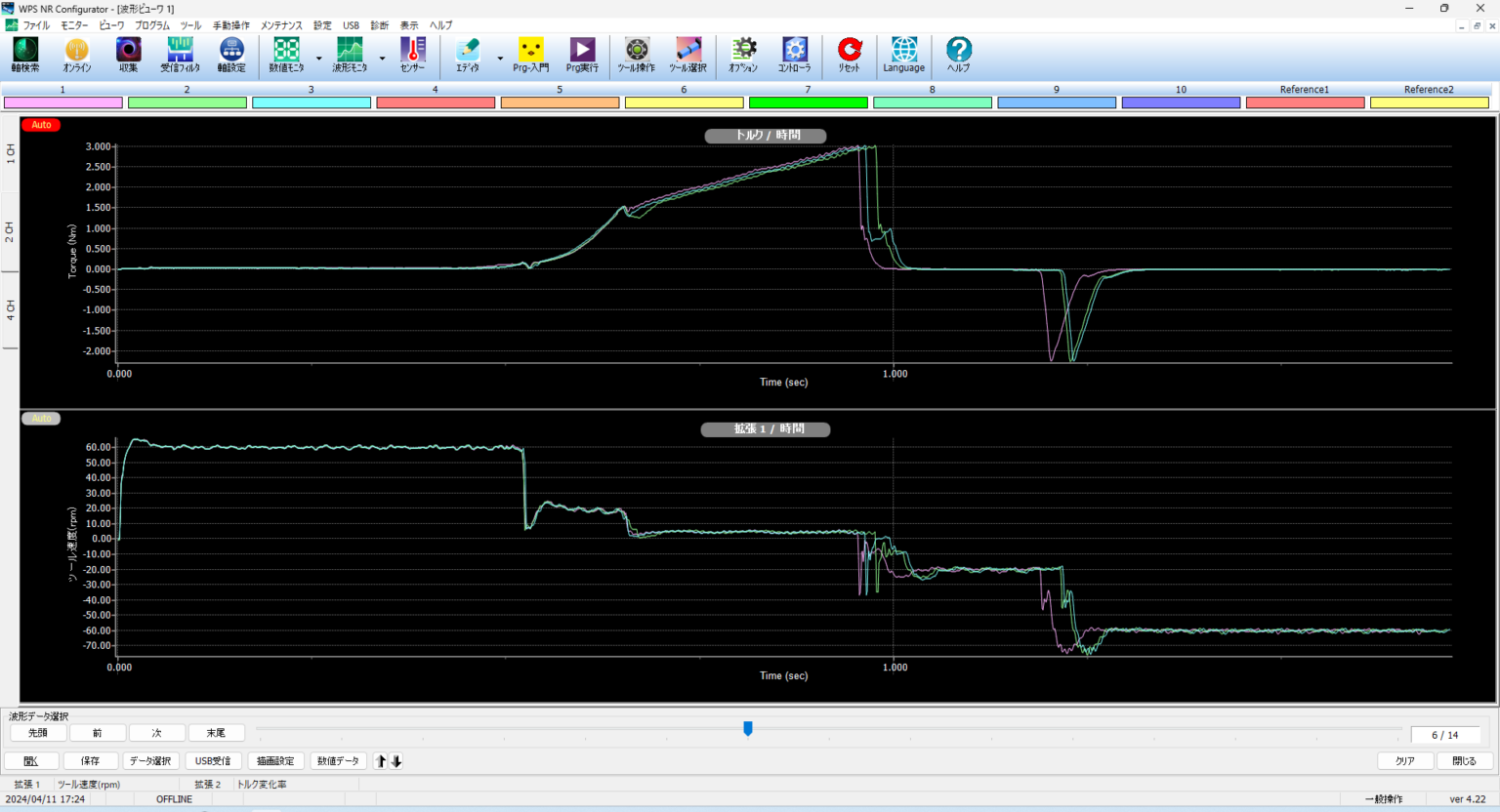
Task: Open the メンテナンス menu
Action: pos(281,25)
